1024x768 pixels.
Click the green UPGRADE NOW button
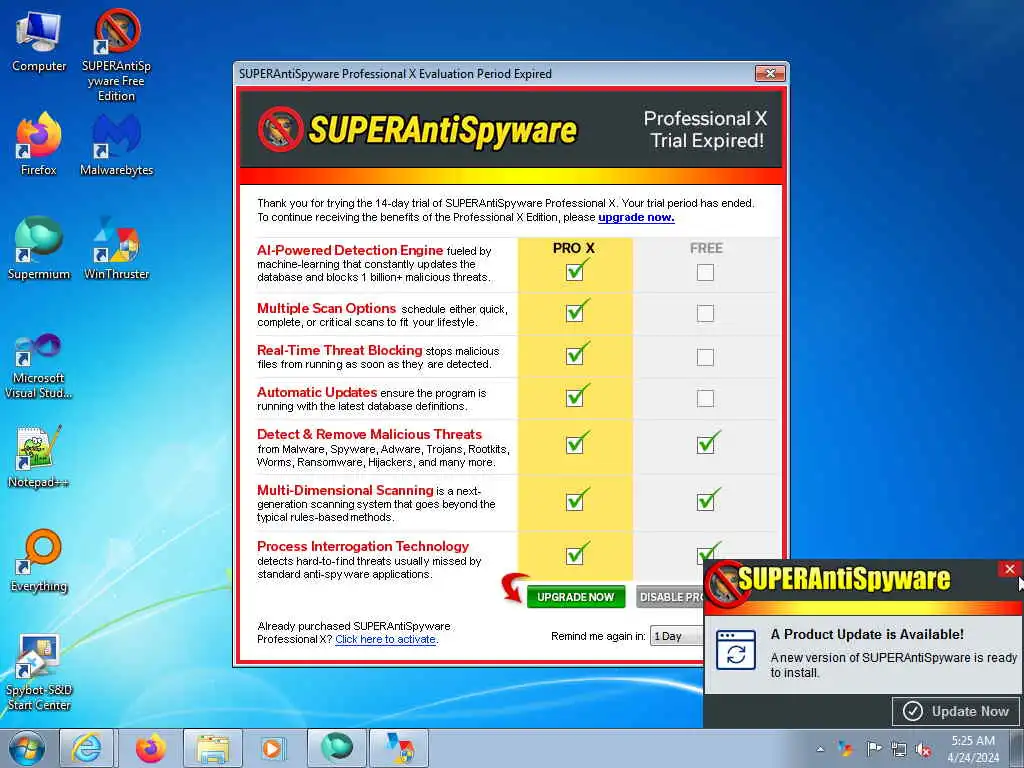(575, 597)
